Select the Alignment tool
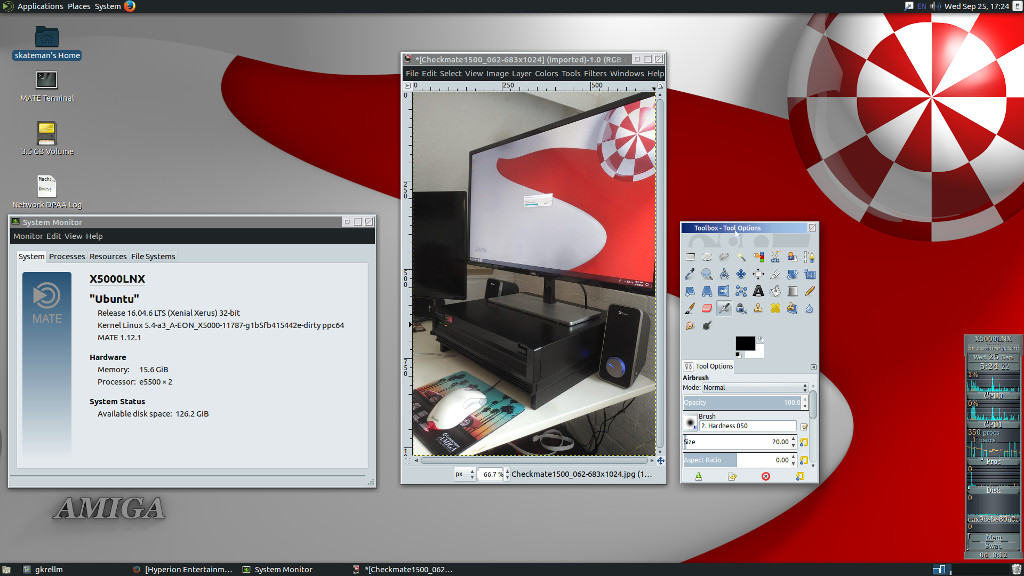Viewport: 1024px width, 576px height. pyautogui.click(x=758, y=274)
